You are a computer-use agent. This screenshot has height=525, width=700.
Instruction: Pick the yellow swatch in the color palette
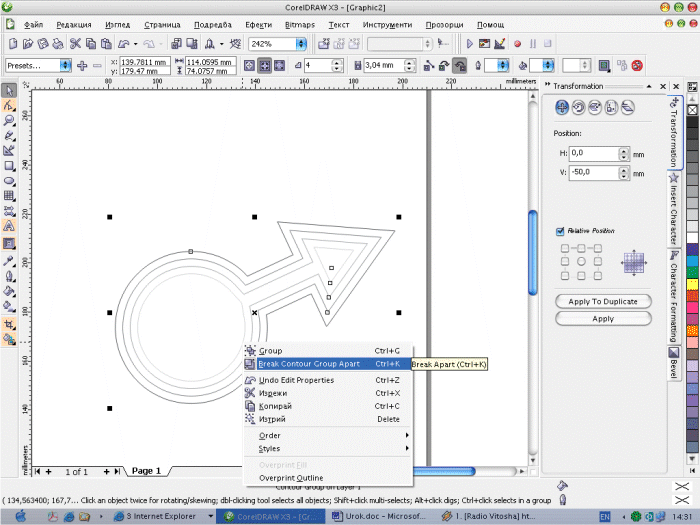692,284
